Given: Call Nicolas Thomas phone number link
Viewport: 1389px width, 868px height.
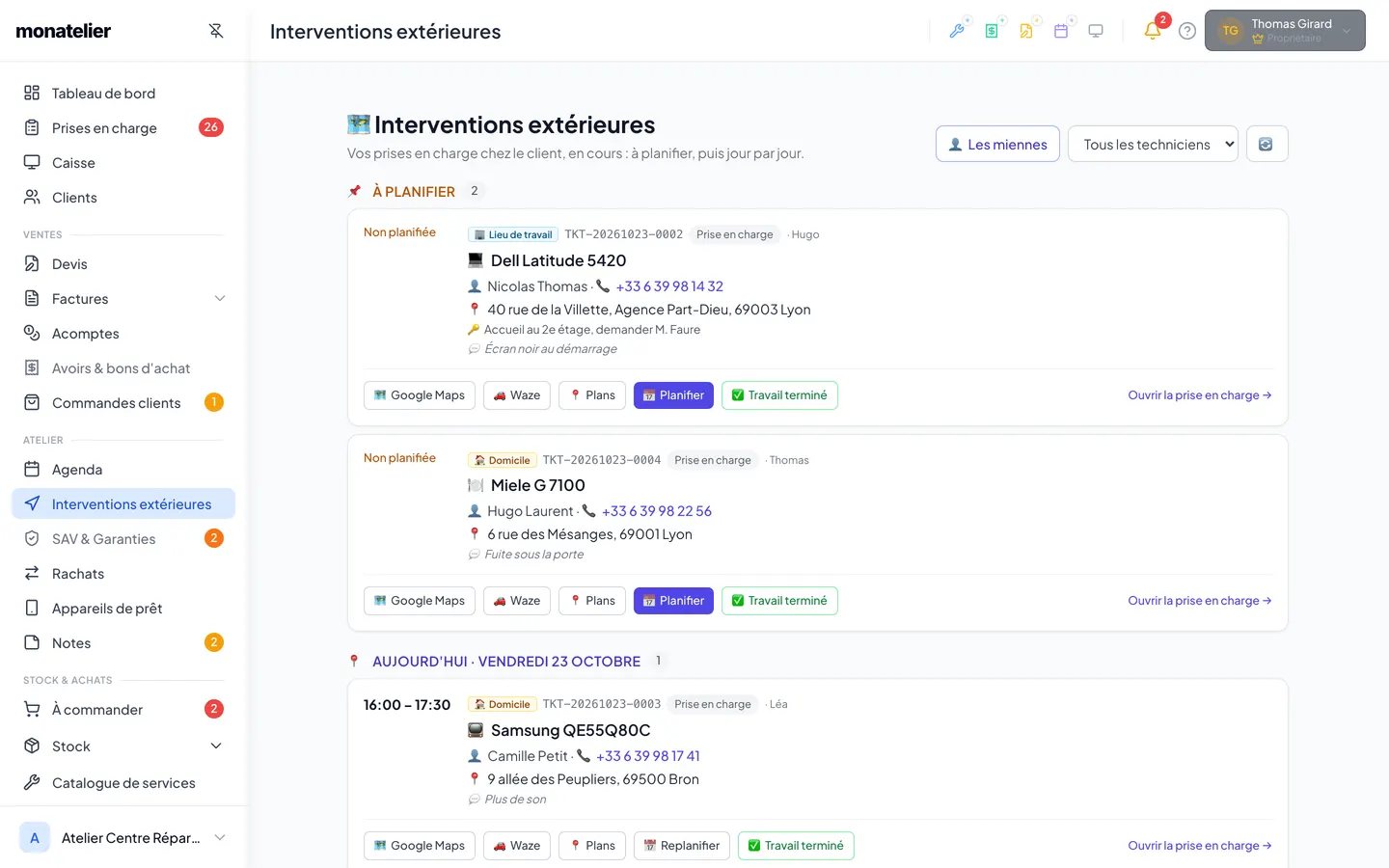Looking at the screenshot, I should (x=669, y=286).
